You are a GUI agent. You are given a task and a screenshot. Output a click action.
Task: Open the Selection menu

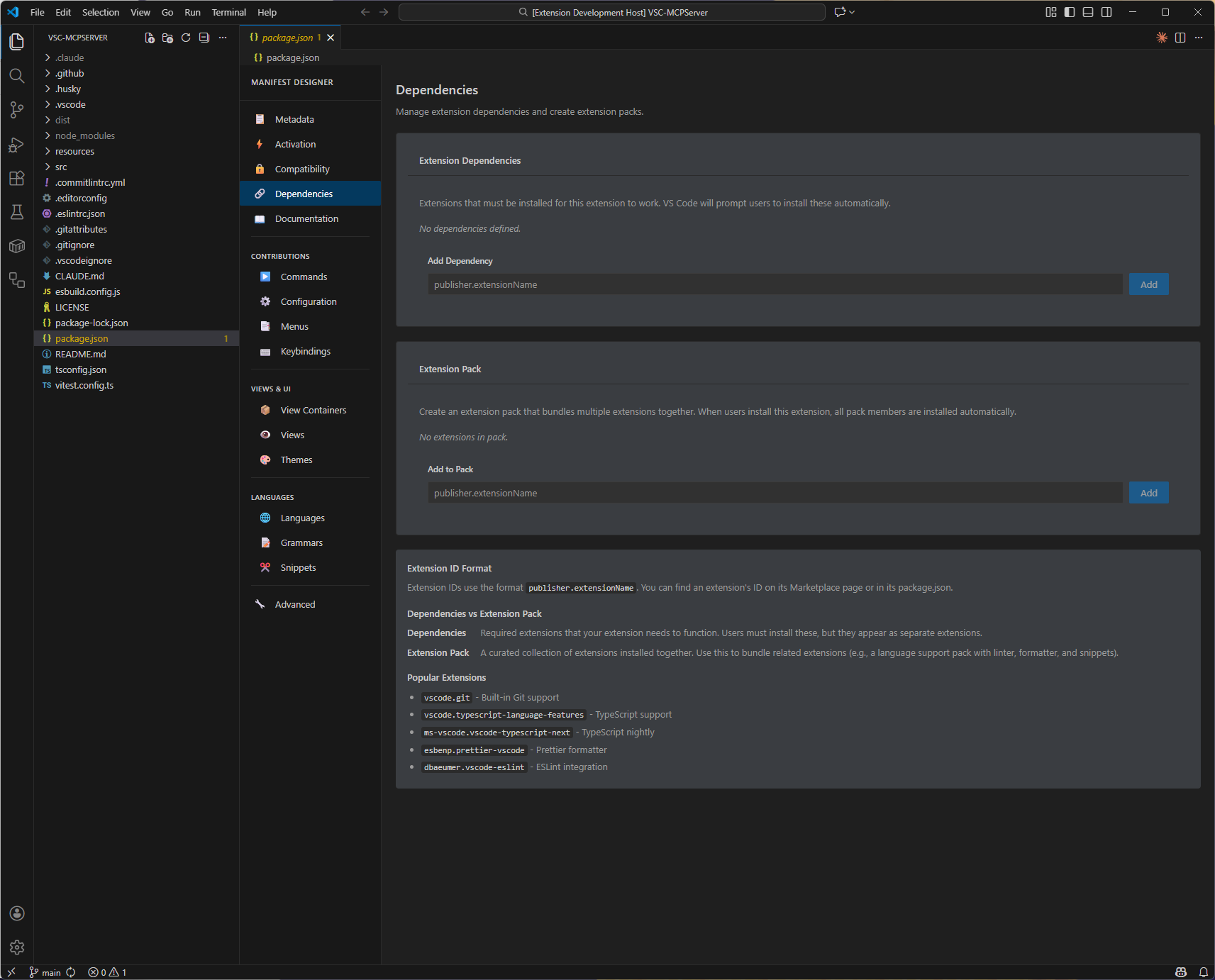tap(101, 12)
